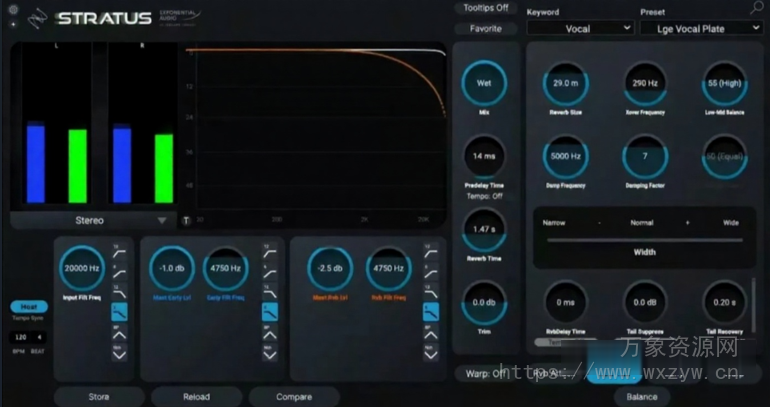This screenshot has width=770, height=407.
Task: Click the Wet Mix knob
Action: coord(484,83)
